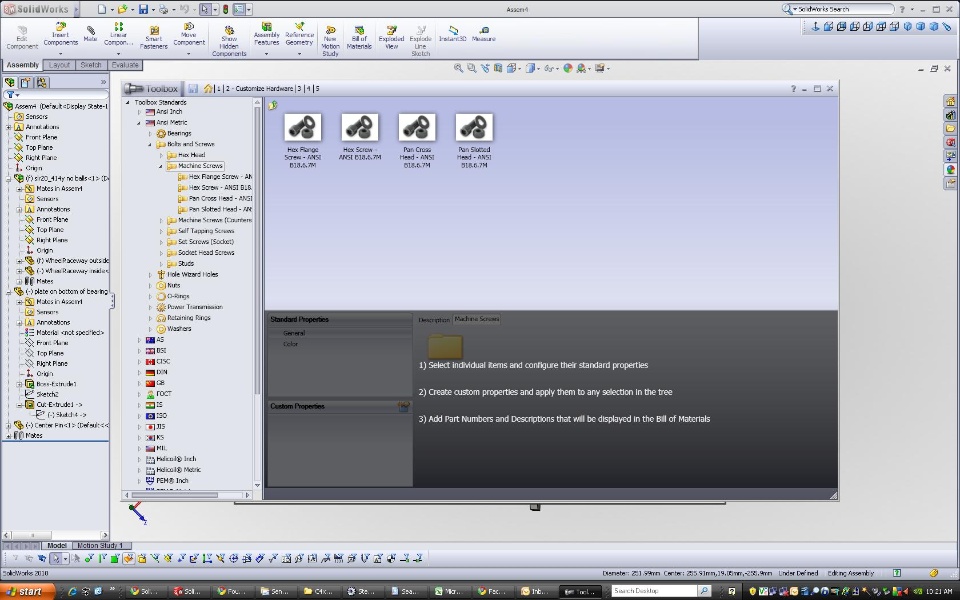Open Power Transmission in the tree
The width and height of the screenshot is (960, 600).
tap(195, 307)
